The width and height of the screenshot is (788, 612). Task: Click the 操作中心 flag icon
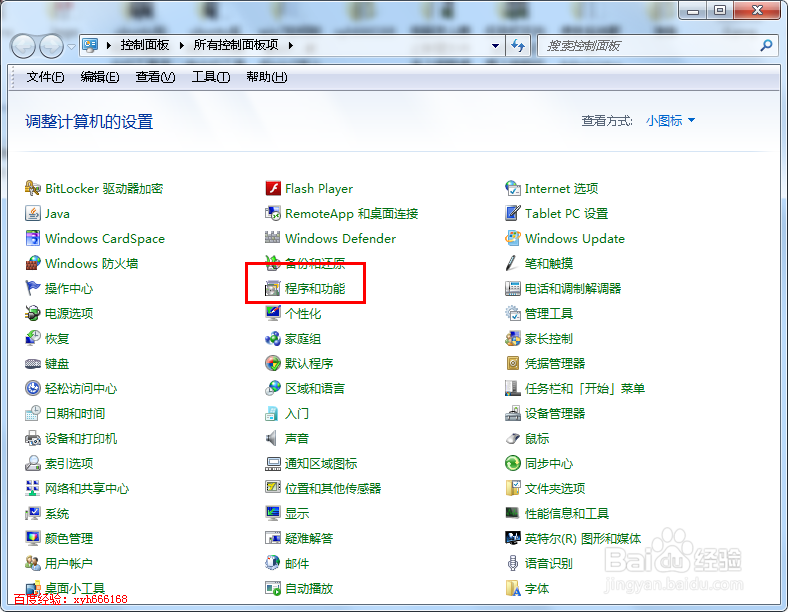tap(33, 288)
